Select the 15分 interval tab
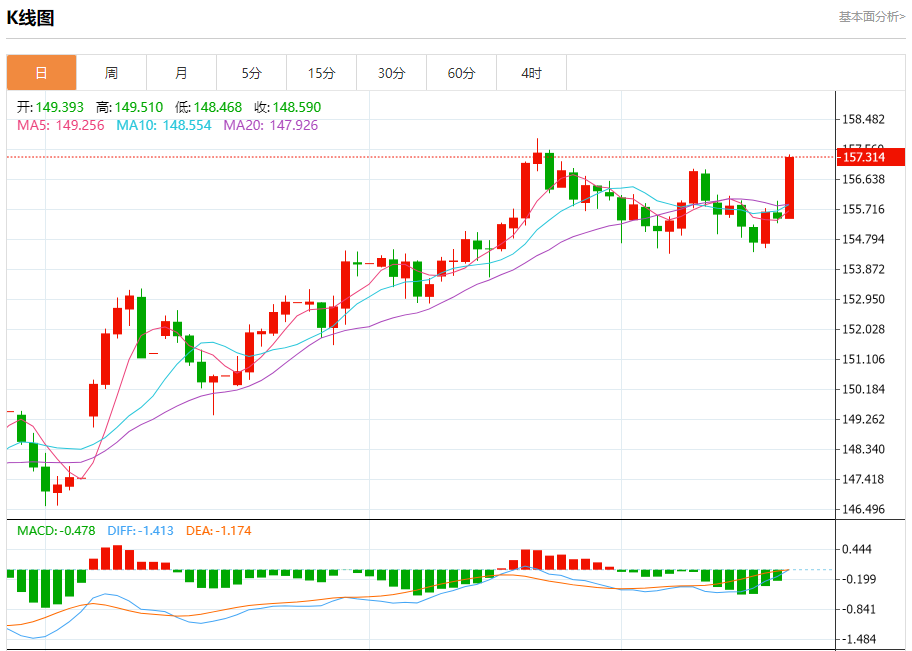Screen dimensions: 912x651 321,73
